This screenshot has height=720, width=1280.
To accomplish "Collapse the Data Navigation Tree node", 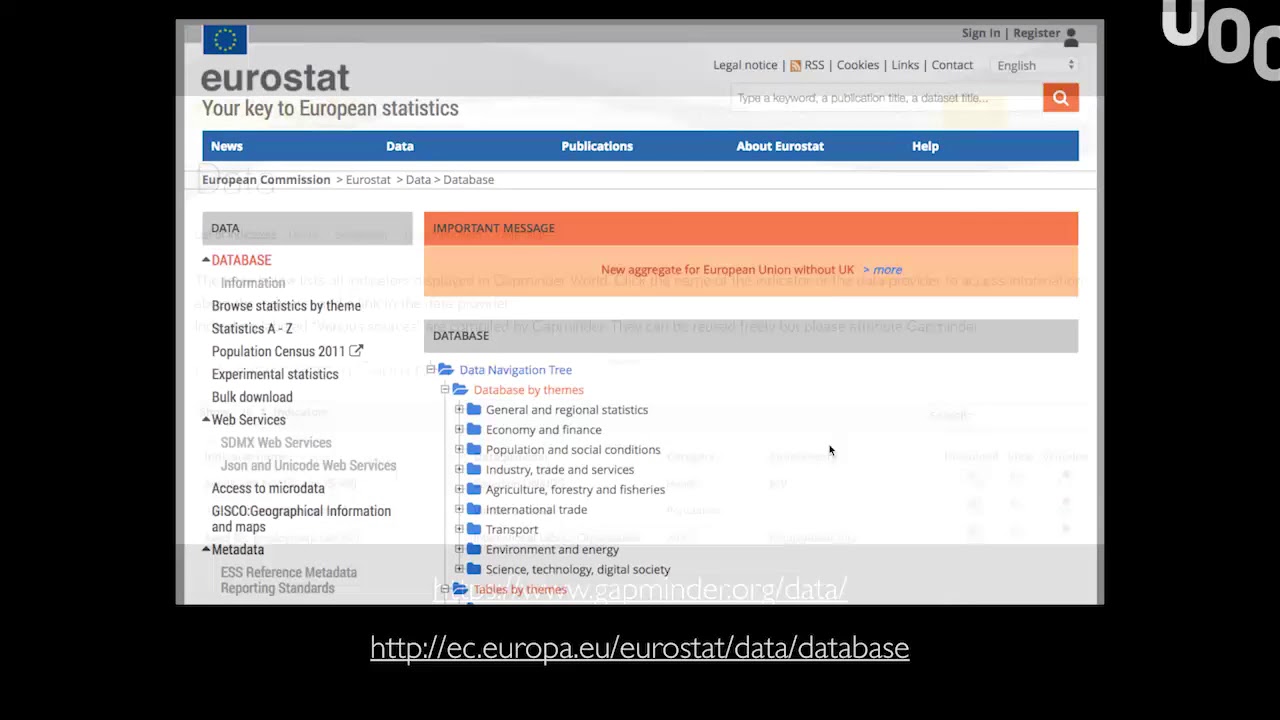I will pyautogui.click(x=431, y=370).
